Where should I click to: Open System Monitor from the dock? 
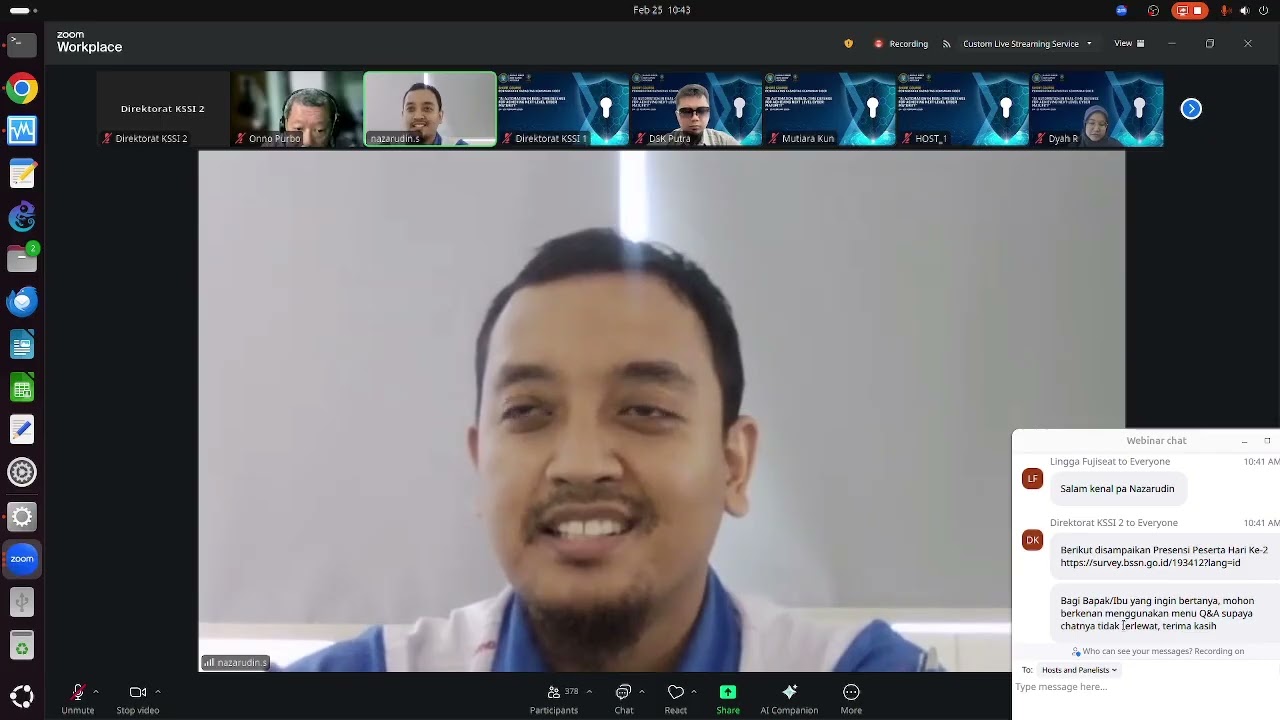[x=22, y=131]
